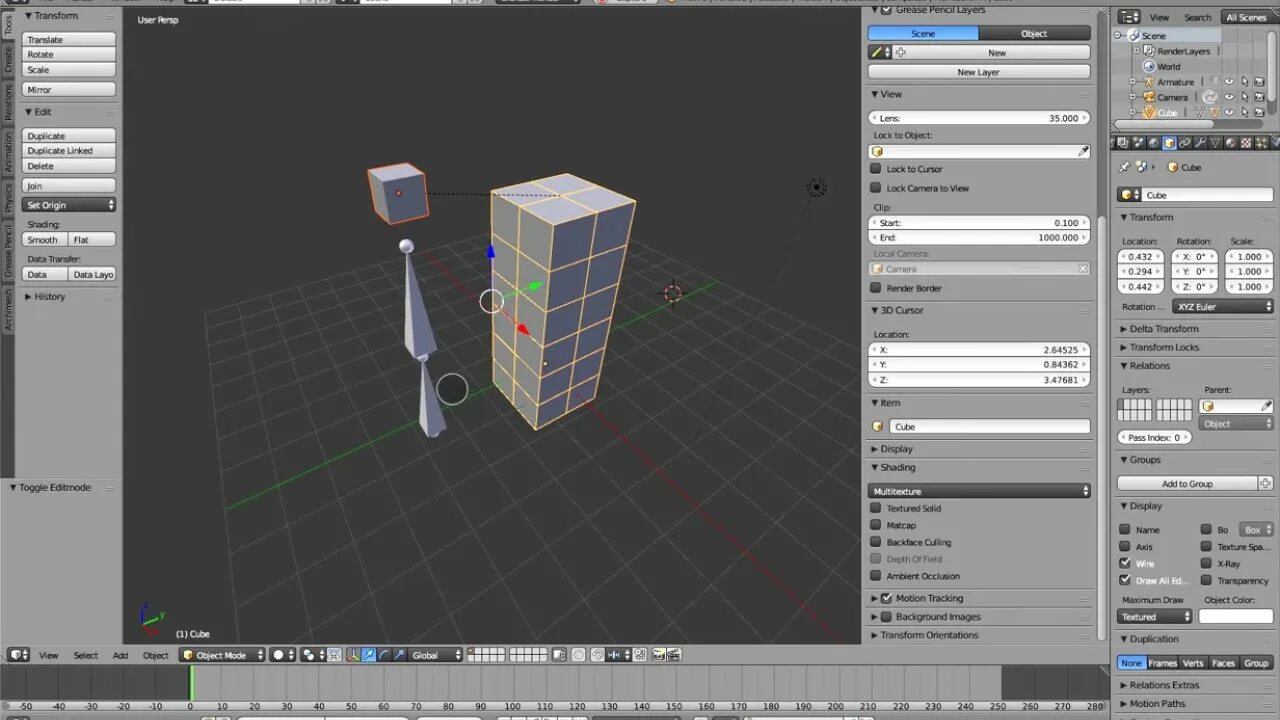Click the outliner editor type icon

pos(1129,17)
